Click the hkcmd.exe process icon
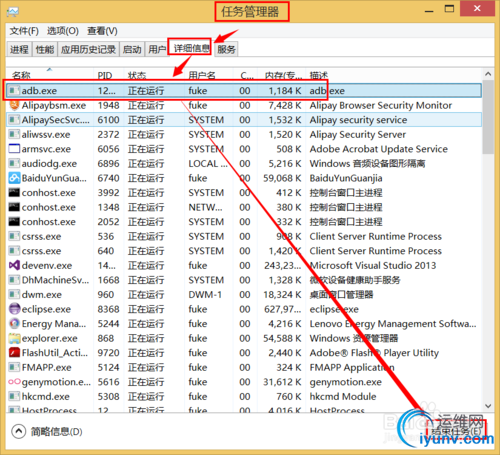The height and width of the screenshot is (455, 500). [x=14, y=396]
